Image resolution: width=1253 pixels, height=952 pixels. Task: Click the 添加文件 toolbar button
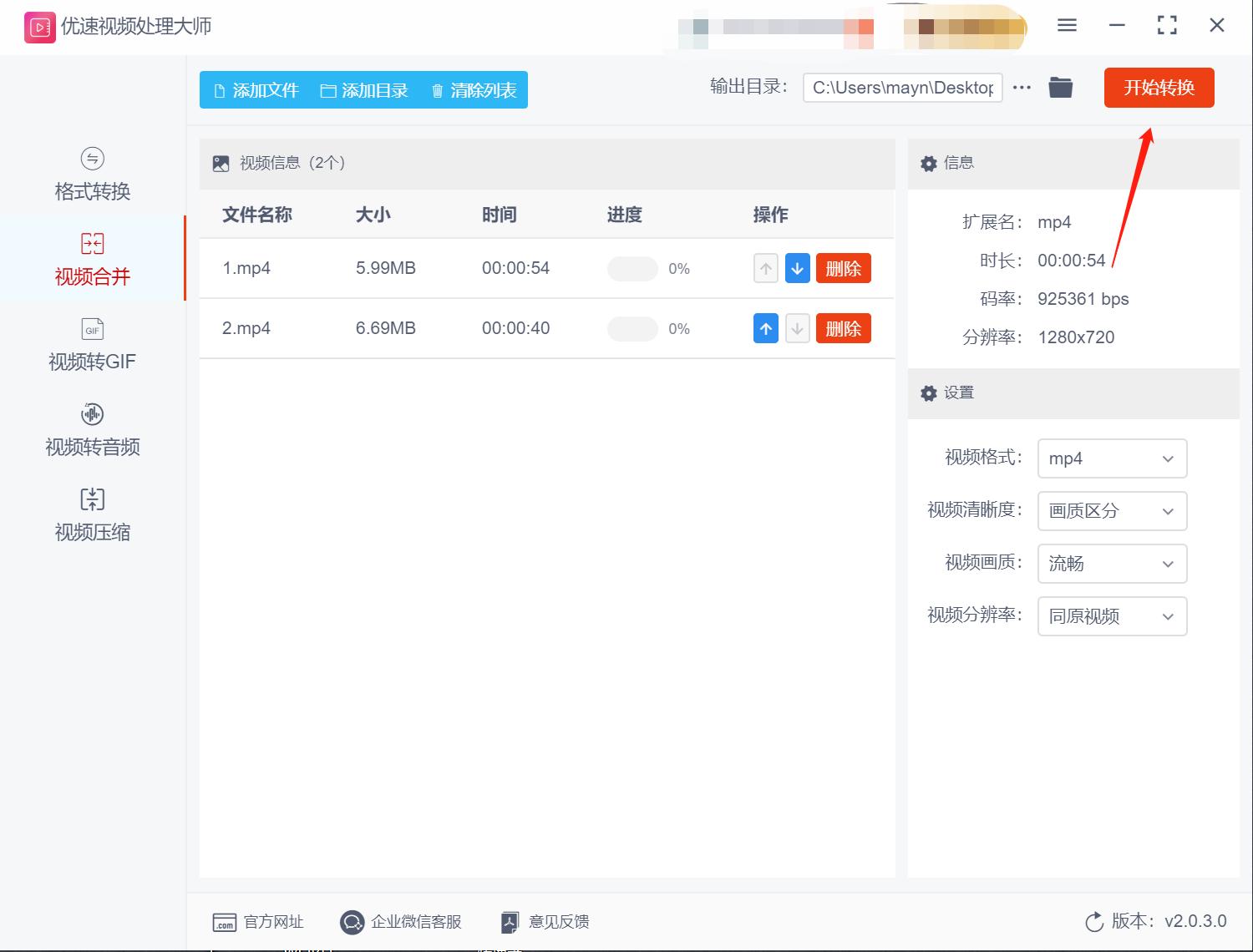(x=256, y=89)
